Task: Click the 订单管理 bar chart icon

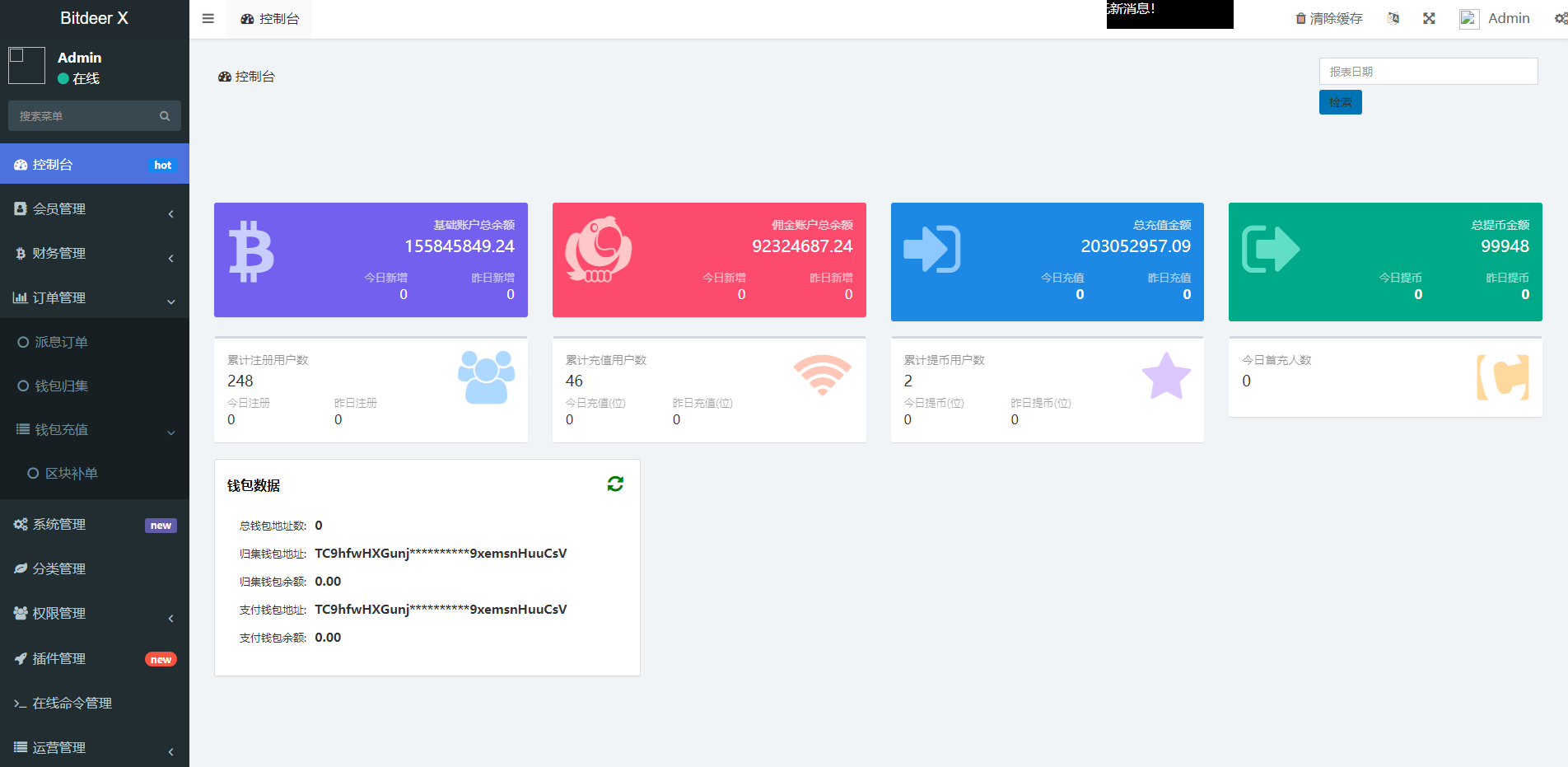Action: (21, 297)
